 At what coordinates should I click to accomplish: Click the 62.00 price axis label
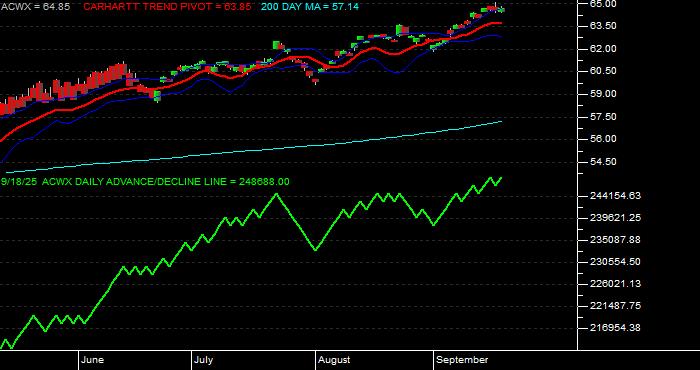tap(602, 49)
